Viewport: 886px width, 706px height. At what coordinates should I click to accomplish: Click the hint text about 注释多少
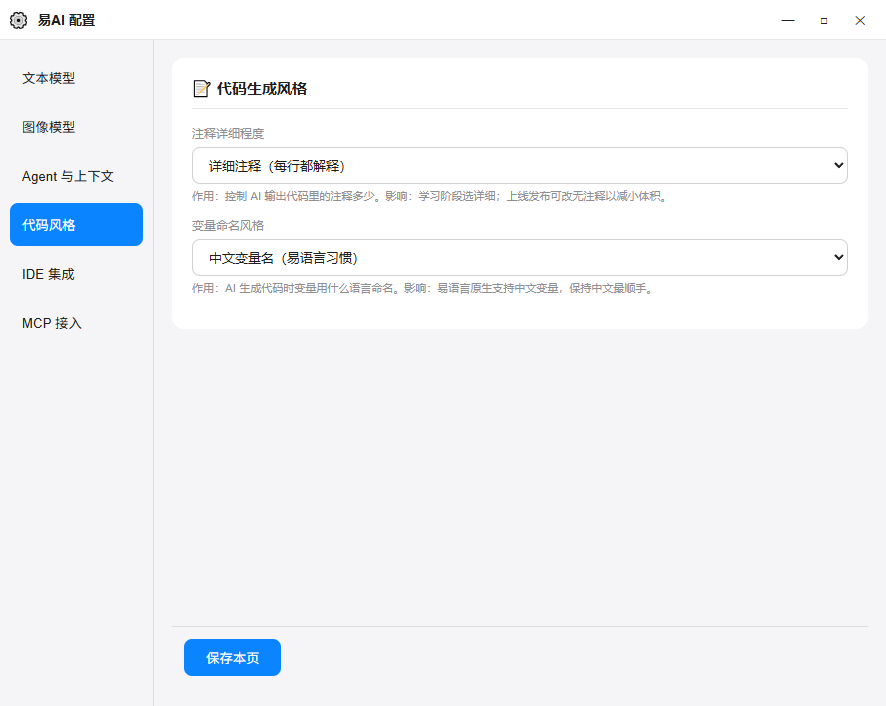(x=431, y=196)
